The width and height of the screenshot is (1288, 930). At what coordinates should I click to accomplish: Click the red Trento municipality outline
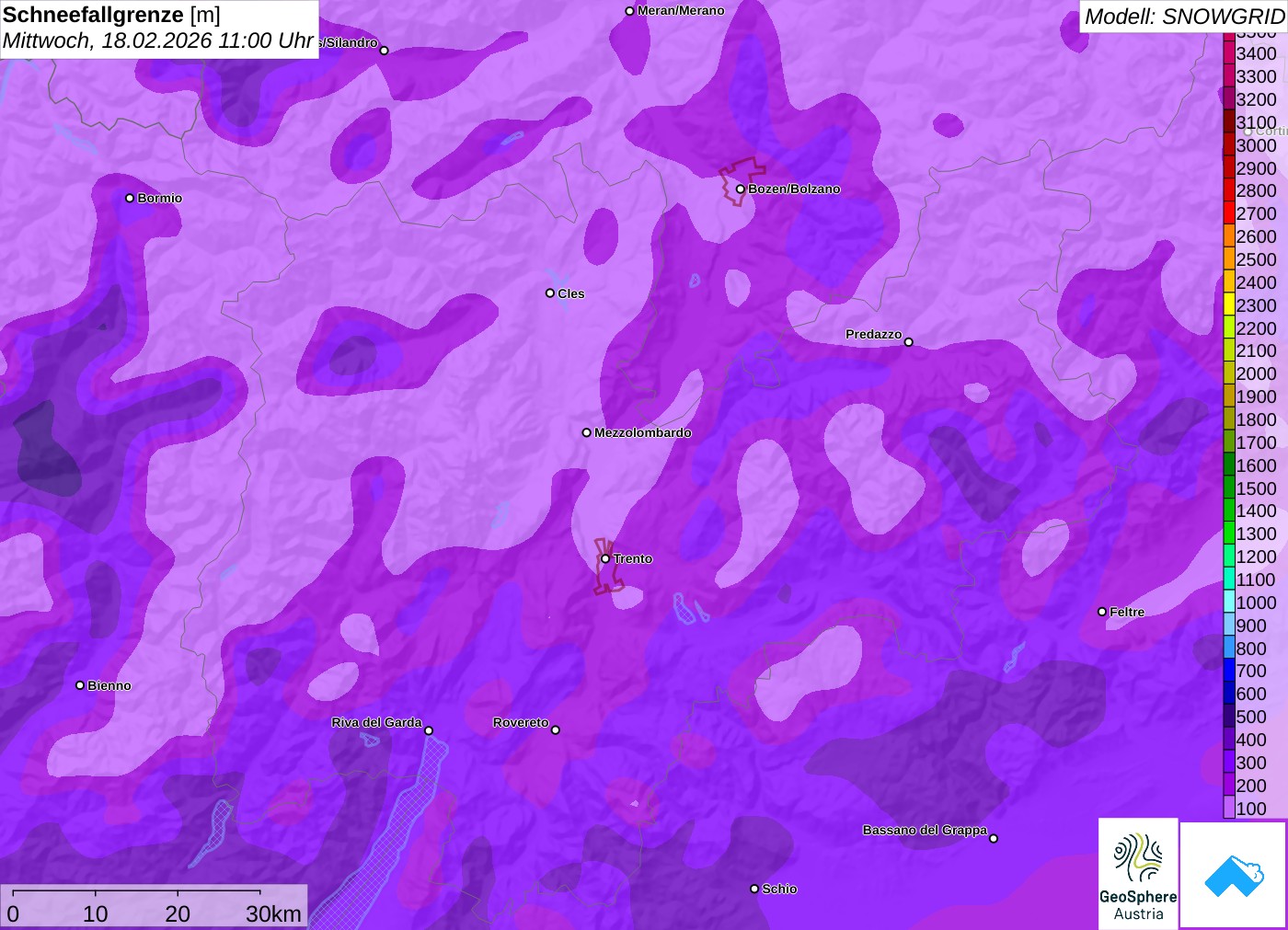tap(608, 566)
